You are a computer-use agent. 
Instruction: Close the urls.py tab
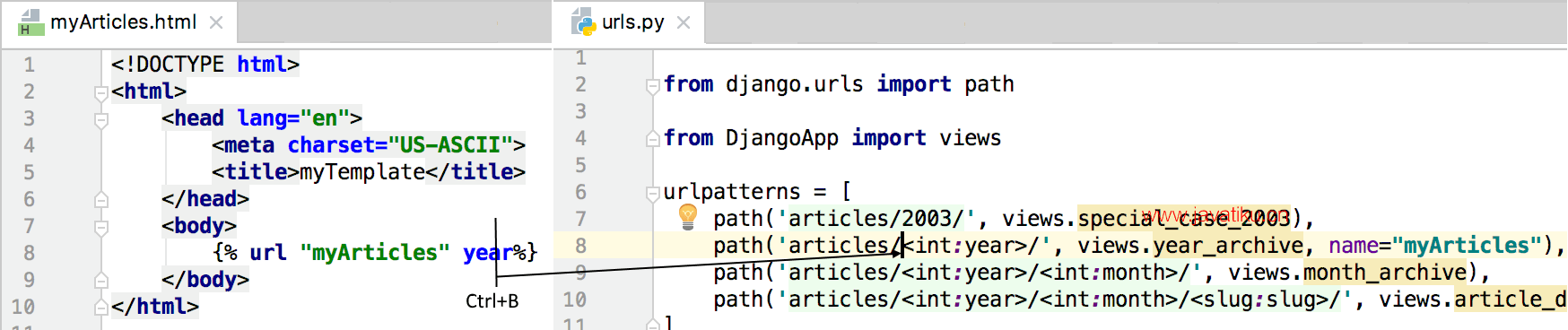pyautogui.click(x=684, y=22)
